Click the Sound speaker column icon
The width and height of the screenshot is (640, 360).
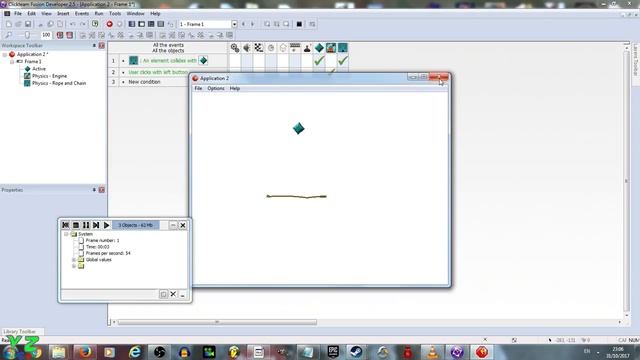[247, 48]
